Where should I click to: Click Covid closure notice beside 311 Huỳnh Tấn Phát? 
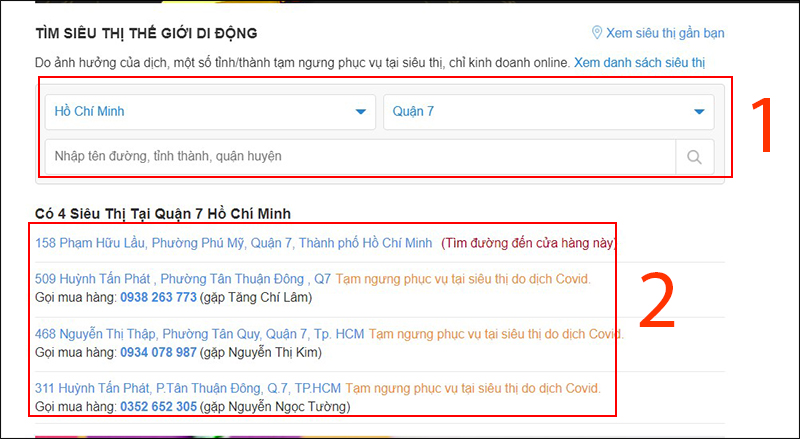[x=473, y=388]
